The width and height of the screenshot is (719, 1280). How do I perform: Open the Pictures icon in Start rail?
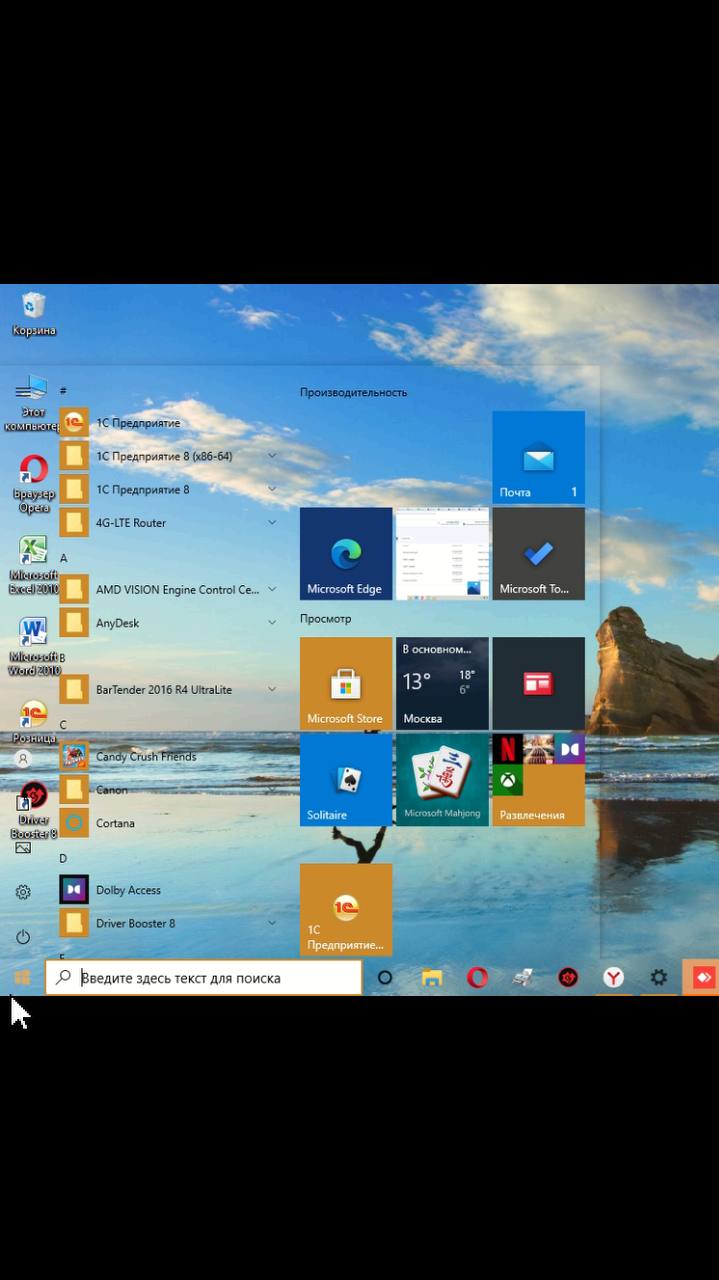click(23, 847)
